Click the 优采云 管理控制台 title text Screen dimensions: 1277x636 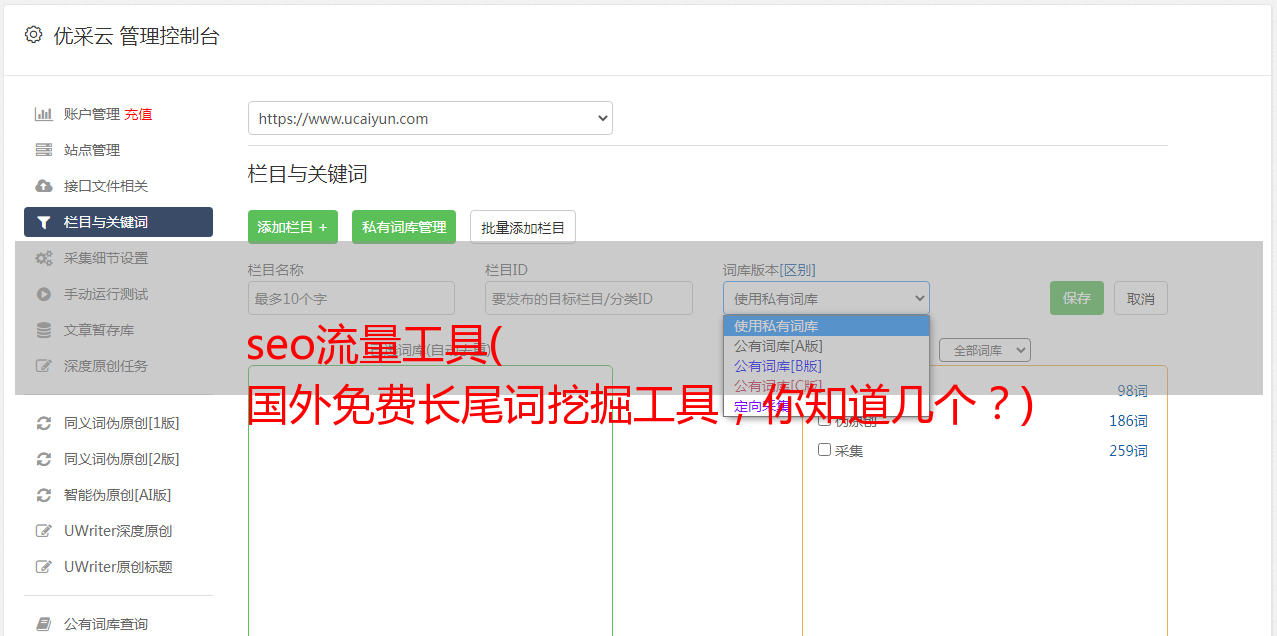tap(136, 36)
